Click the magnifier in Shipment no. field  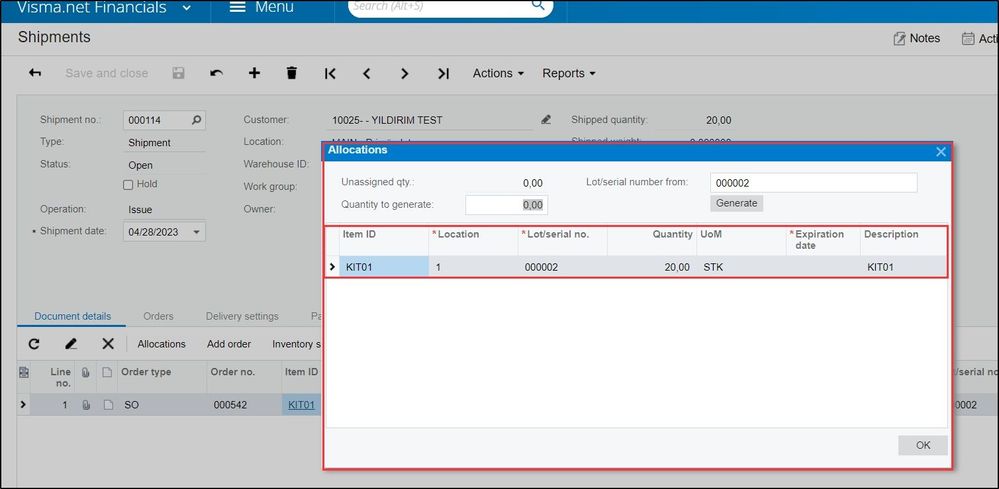[196, 120]
